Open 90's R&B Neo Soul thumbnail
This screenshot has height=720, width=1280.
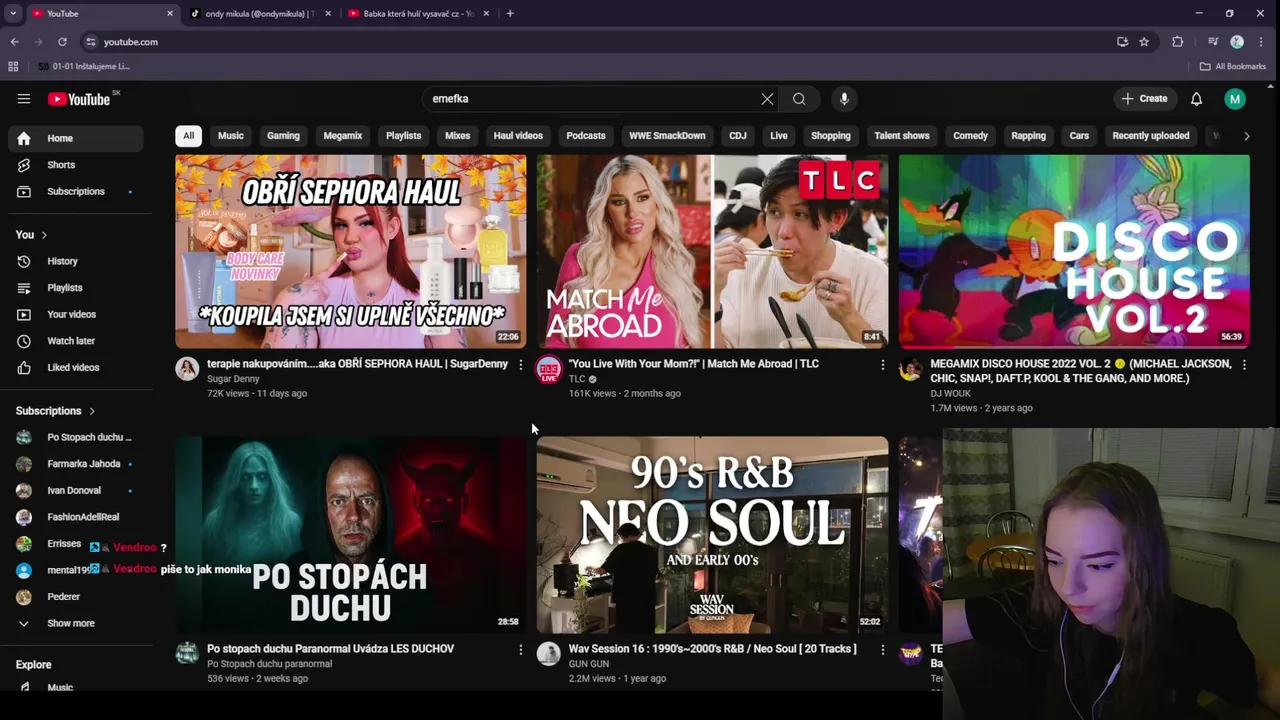712,535
